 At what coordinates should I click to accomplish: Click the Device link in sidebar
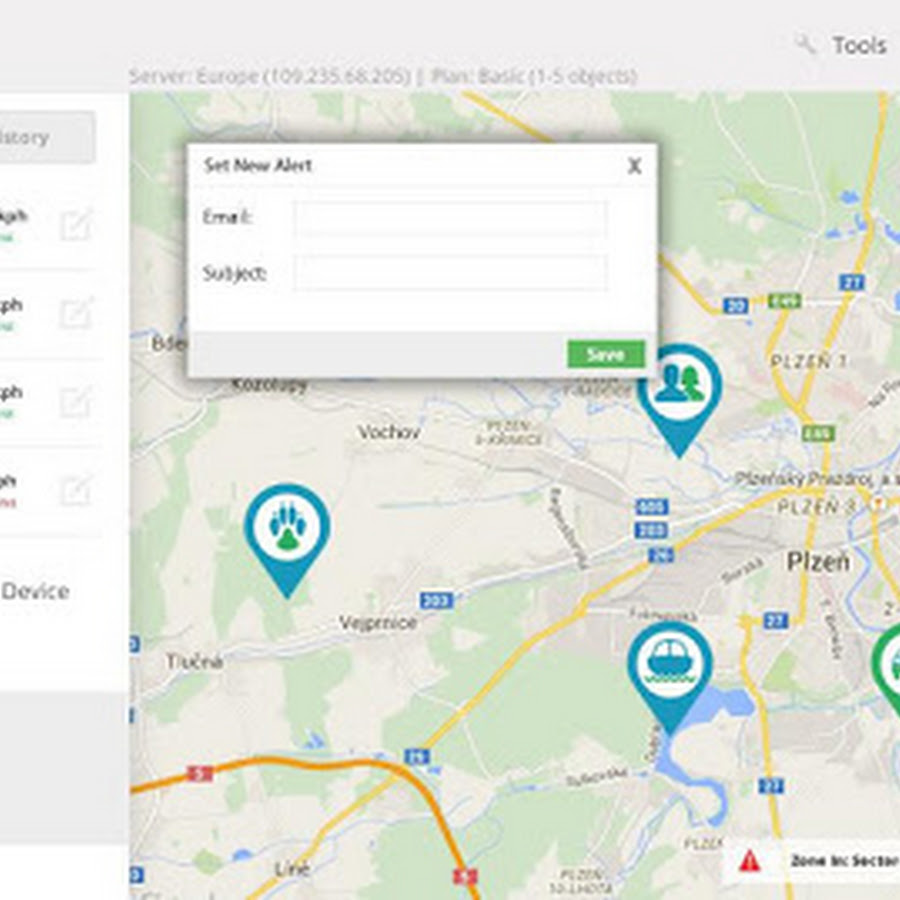click(x=35, y=591)
